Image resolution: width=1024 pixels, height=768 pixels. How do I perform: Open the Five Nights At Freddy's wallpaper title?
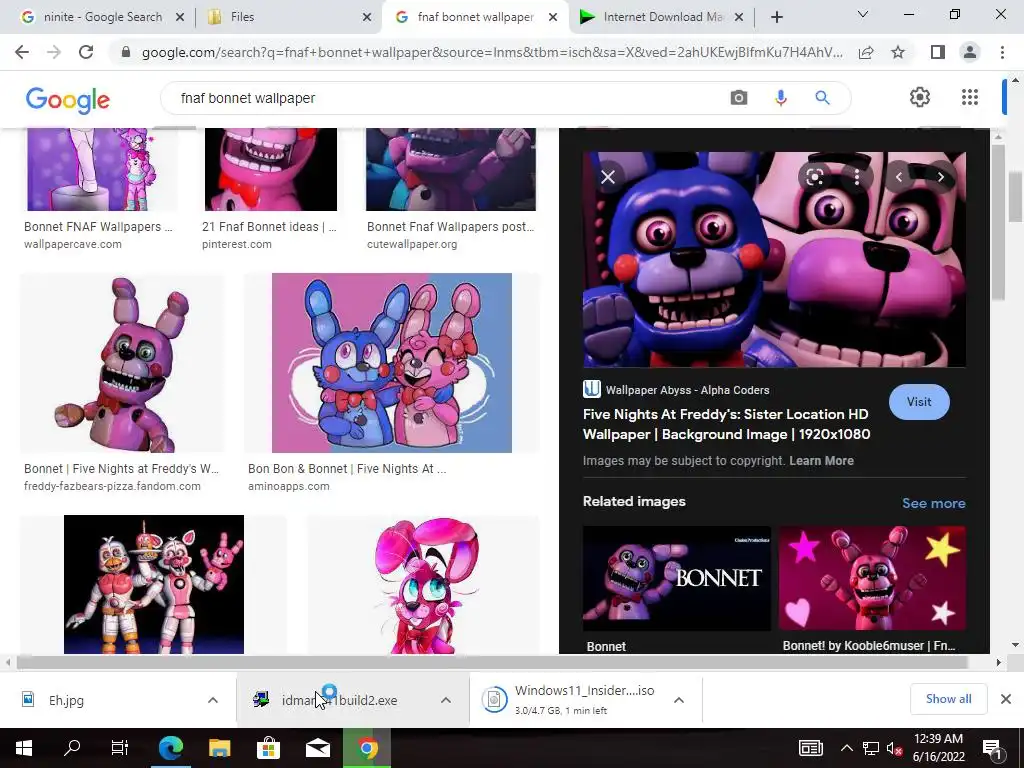coord(726,424)
